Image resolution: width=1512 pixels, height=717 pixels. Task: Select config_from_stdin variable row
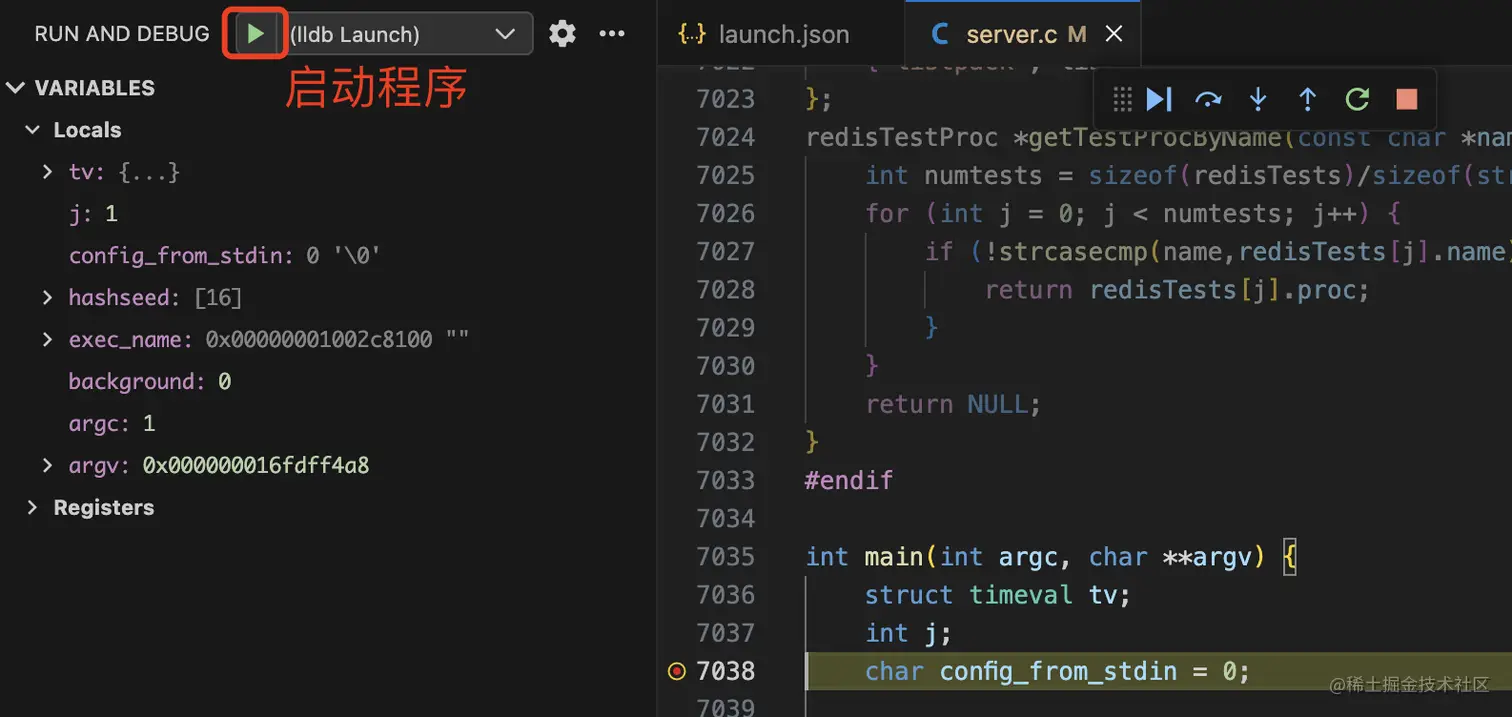(225, 256)
